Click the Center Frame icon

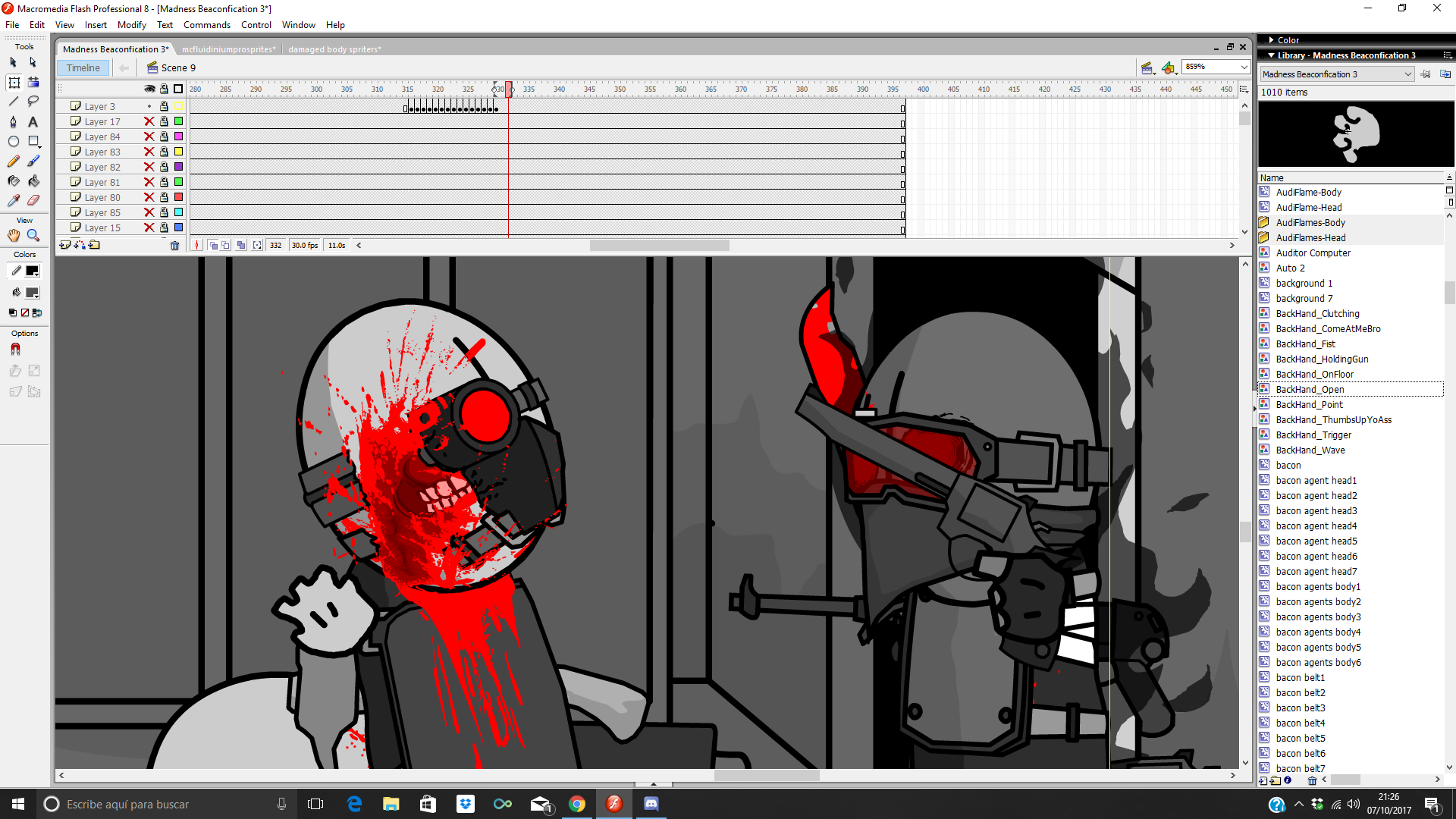[197, 245]
